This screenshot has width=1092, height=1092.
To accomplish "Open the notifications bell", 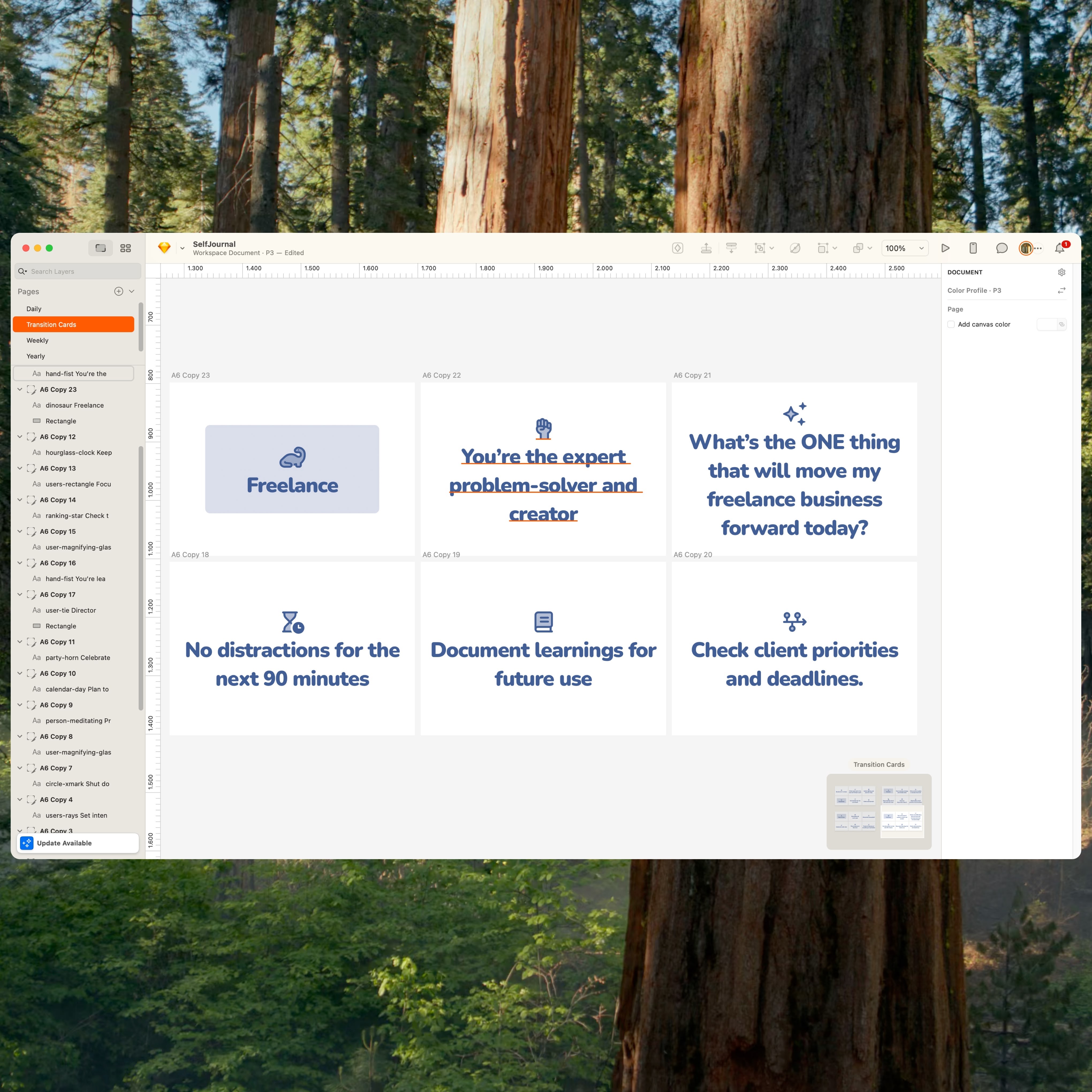I will [x=1060, y=248].
